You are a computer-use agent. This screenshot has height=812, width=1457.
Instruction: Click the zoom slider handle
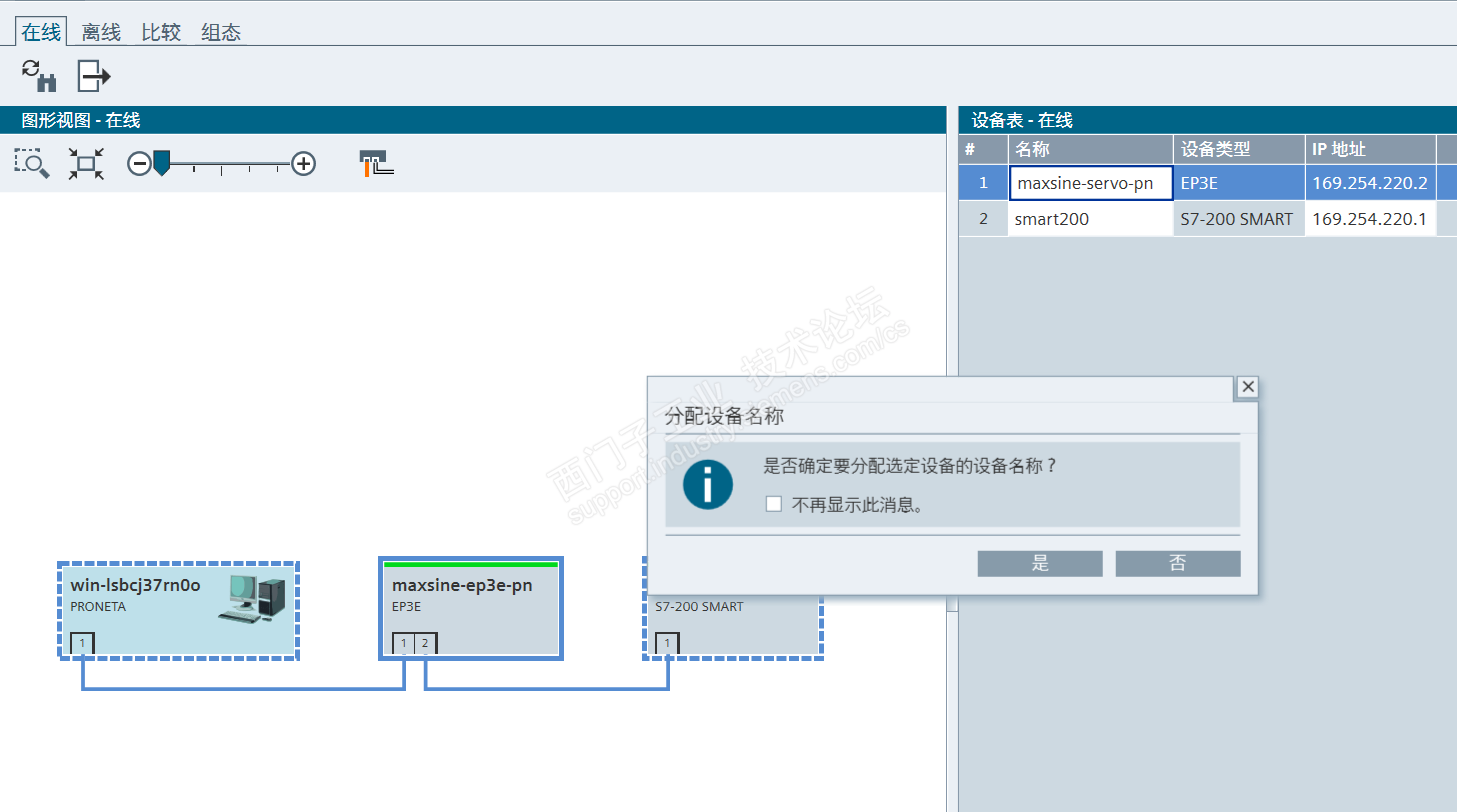click(x=161, y=163)
